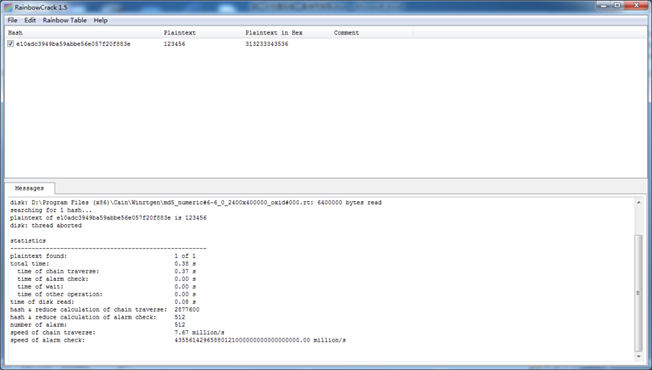Select hash text e10adc3949ba59abbe56e057f20f883e in list
The image size is (652, 370).
[x=73, y=44]
